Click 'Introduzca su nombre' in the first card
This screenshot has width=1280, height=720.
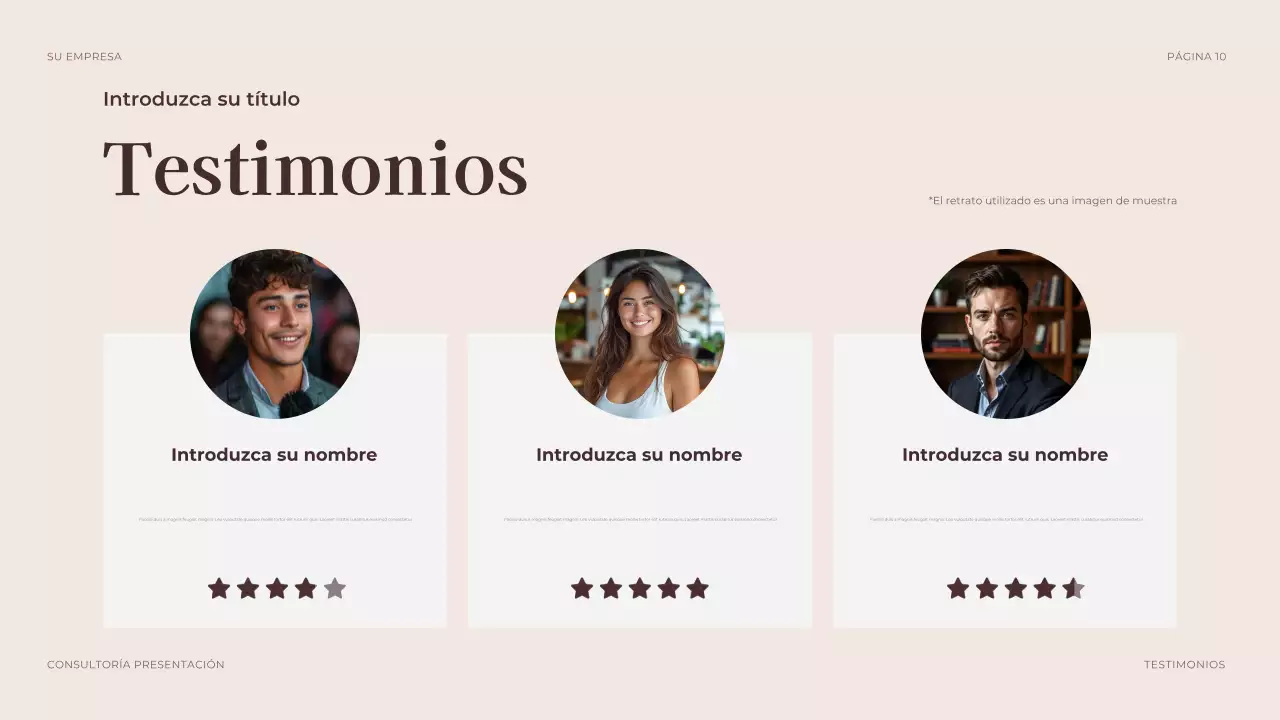point(274,455)
